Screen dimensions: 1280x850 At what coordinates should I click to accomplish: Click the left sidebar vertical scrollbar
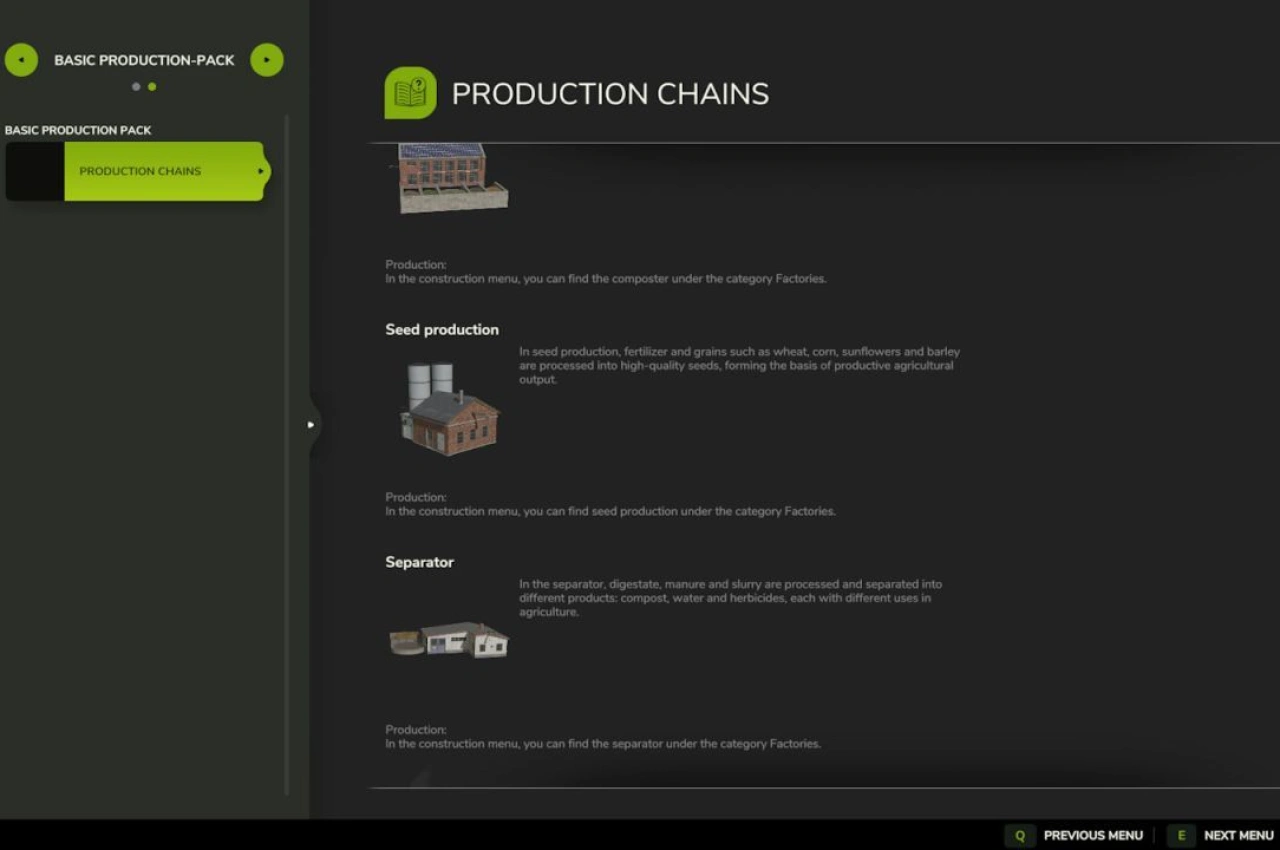287,450
